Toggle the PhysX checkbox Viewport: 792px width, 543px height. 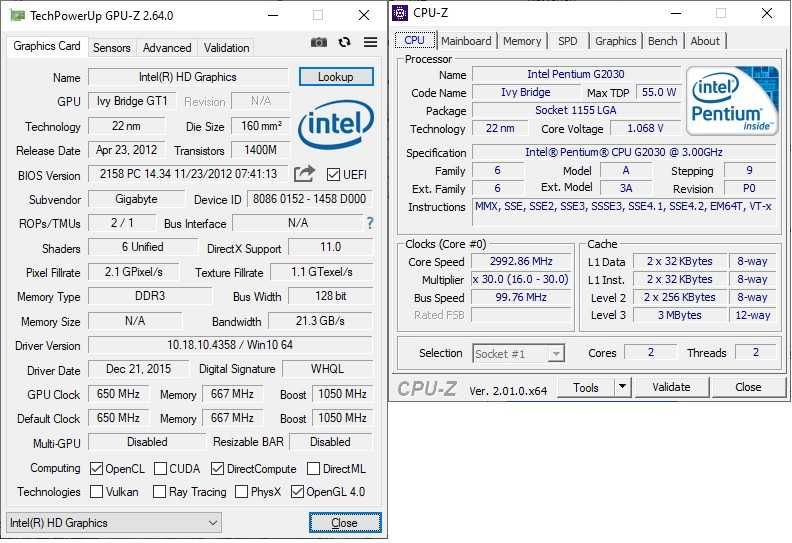click(241, 491)
